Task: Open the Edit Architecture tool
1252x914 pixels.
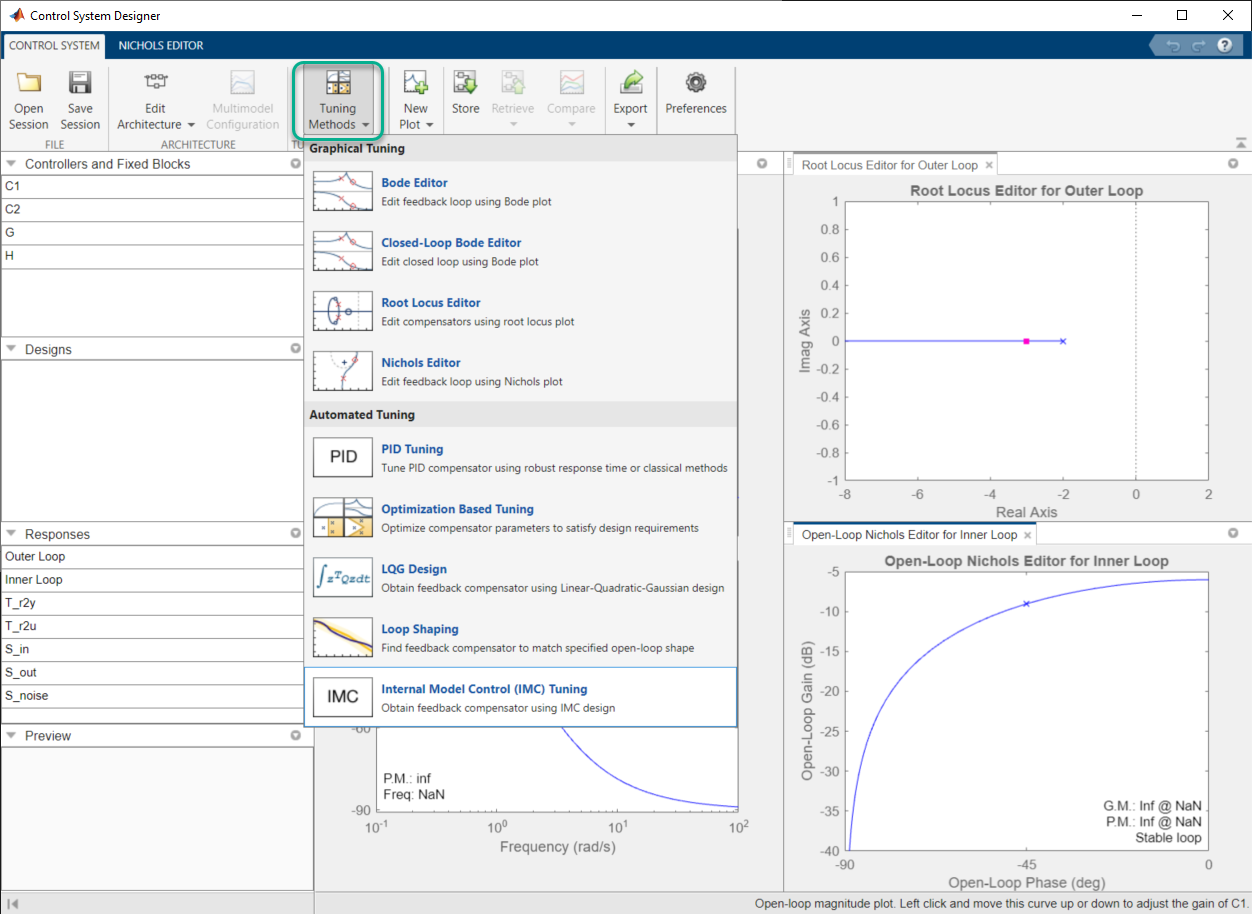Action: pos(155,100)
